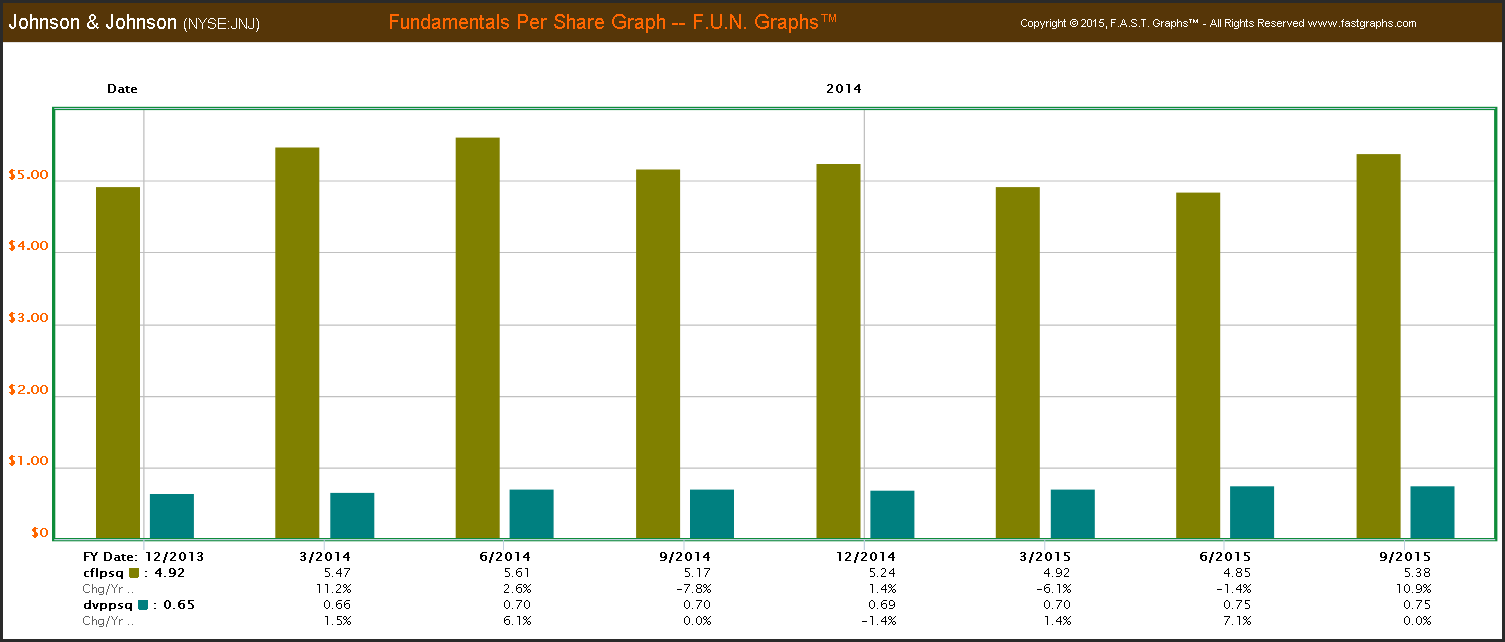The width and height of the screenshot is (1505, 642).
Task: Click the teal dvppsq legend swatch
Action: (x=143, y=605)
